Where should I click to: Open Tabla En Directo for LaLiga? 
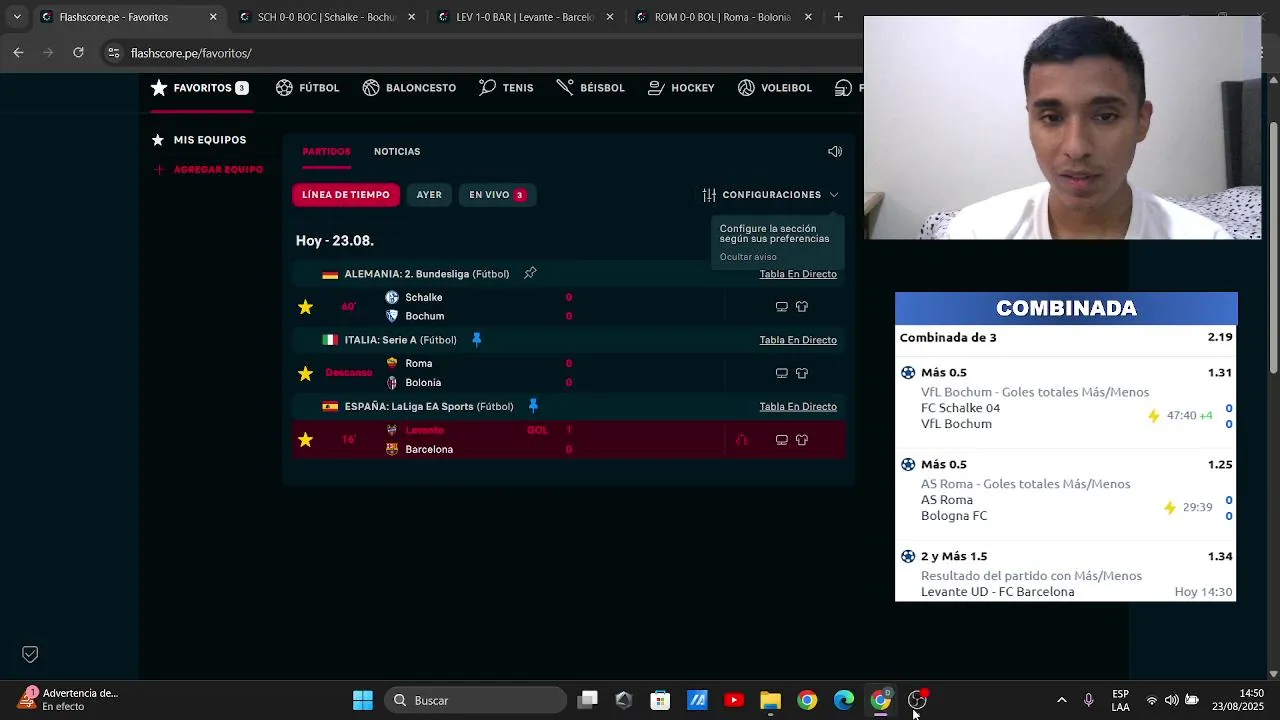click(x=798, y=407)
